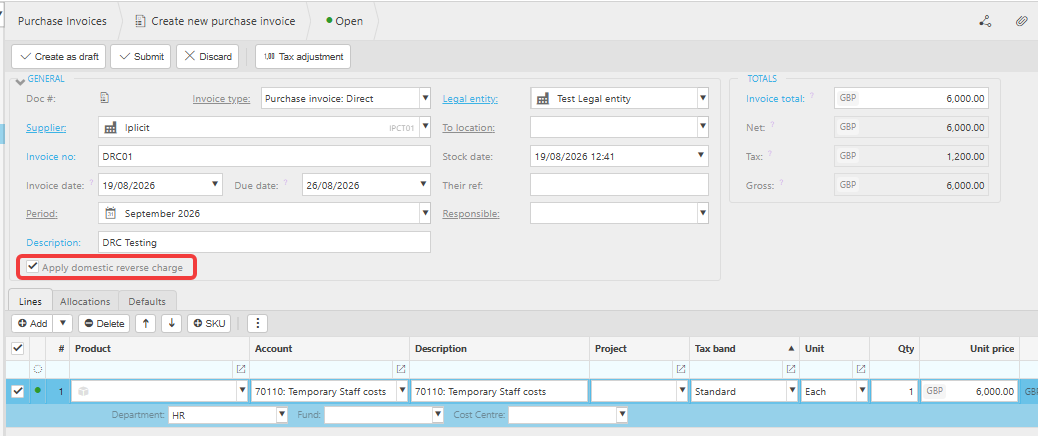Image resolution: width=1038 pixels, height=436 pixels.
Task: Go to Purchase Invoices breadcrumb
Action: tap(62, 21)
